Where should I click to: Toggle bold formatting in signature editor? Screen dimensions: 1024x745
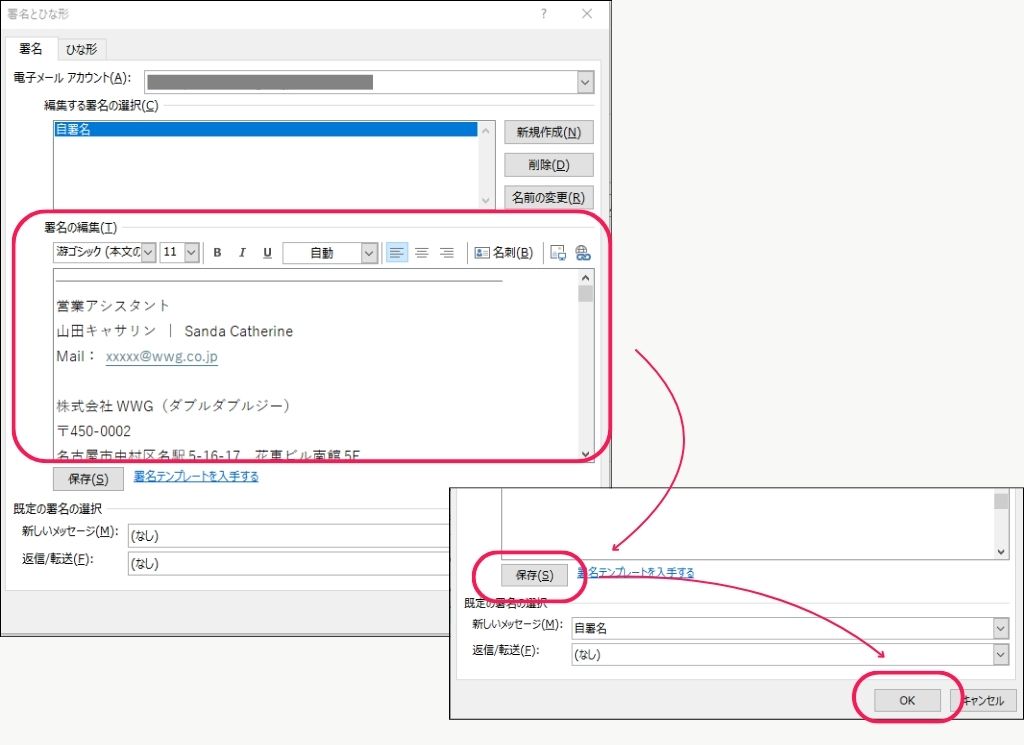(217, 253)
